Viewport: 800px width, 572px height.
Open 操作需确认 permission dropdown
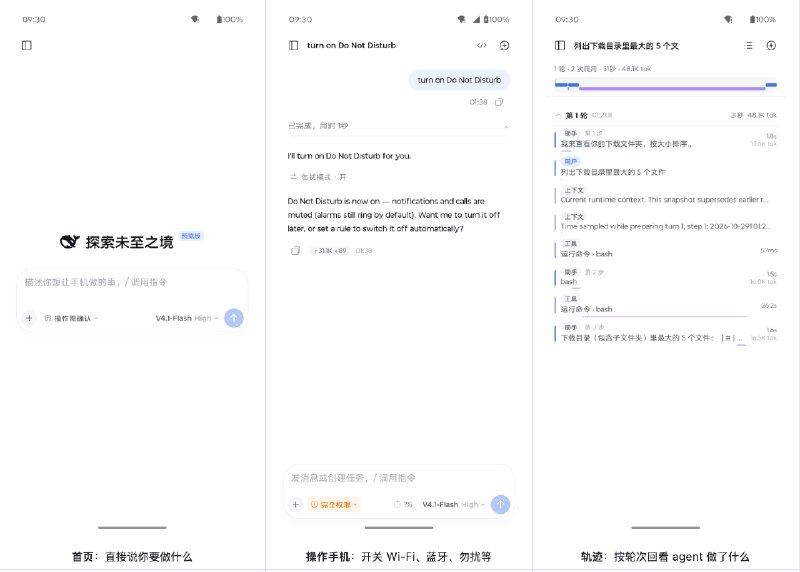click(x=71, y=318)
